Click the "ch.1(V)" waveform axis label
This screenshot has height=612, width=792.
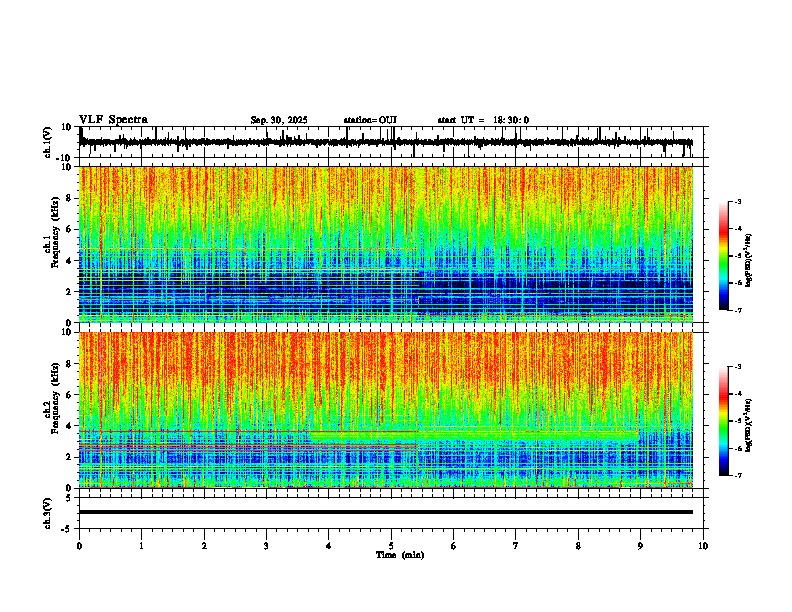point(48,142)
